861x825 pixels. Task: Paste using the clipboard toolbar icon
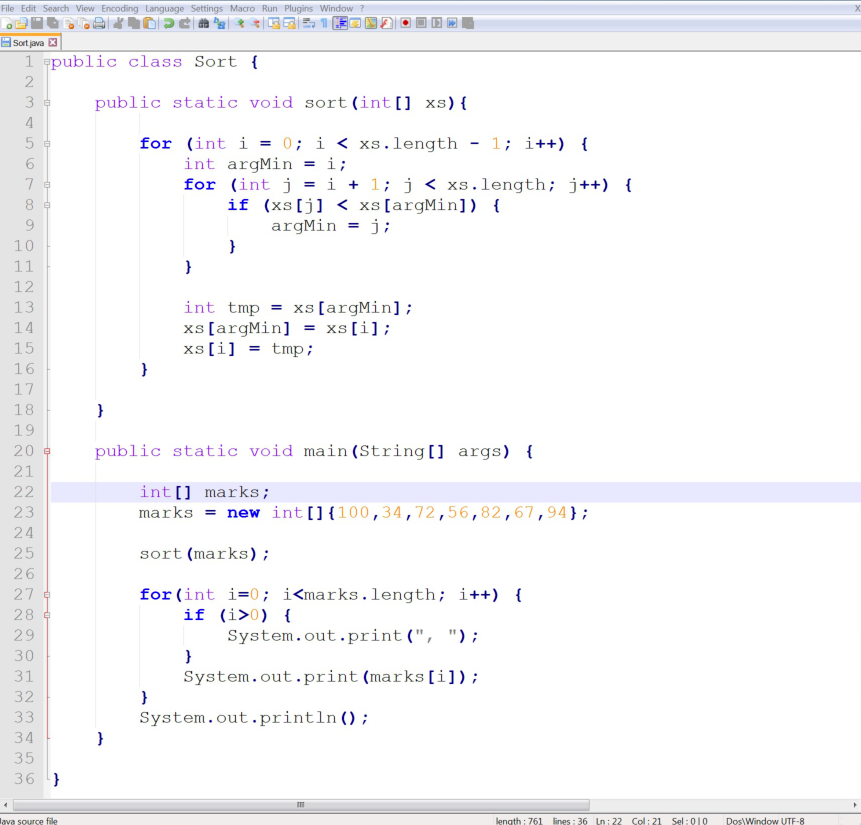pyautogui.click(x=149, y=23)
